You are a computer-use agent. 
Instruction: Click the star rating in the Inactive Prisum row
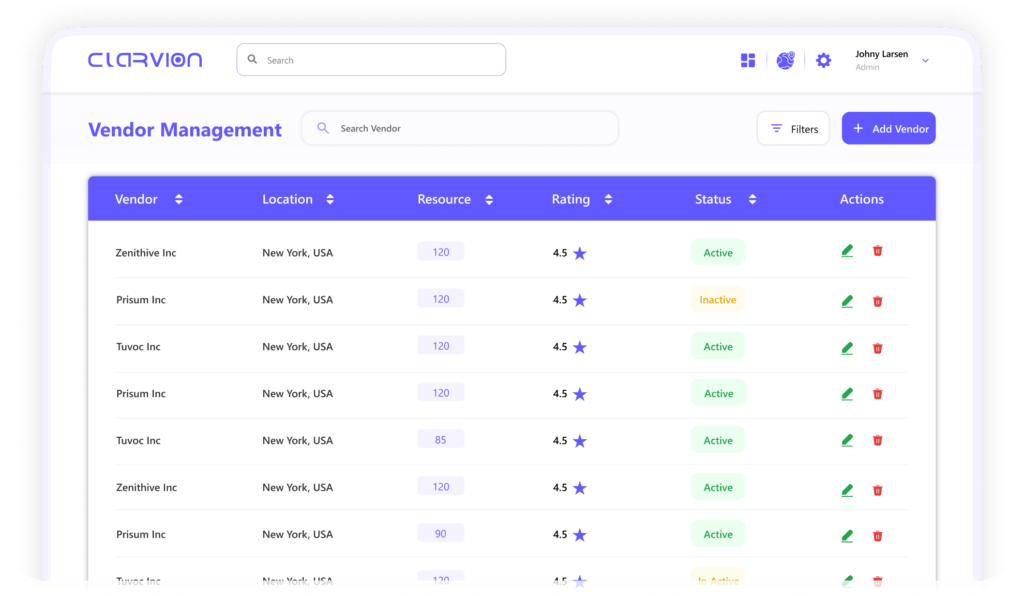pyautogui.click(x=580, y=300)
